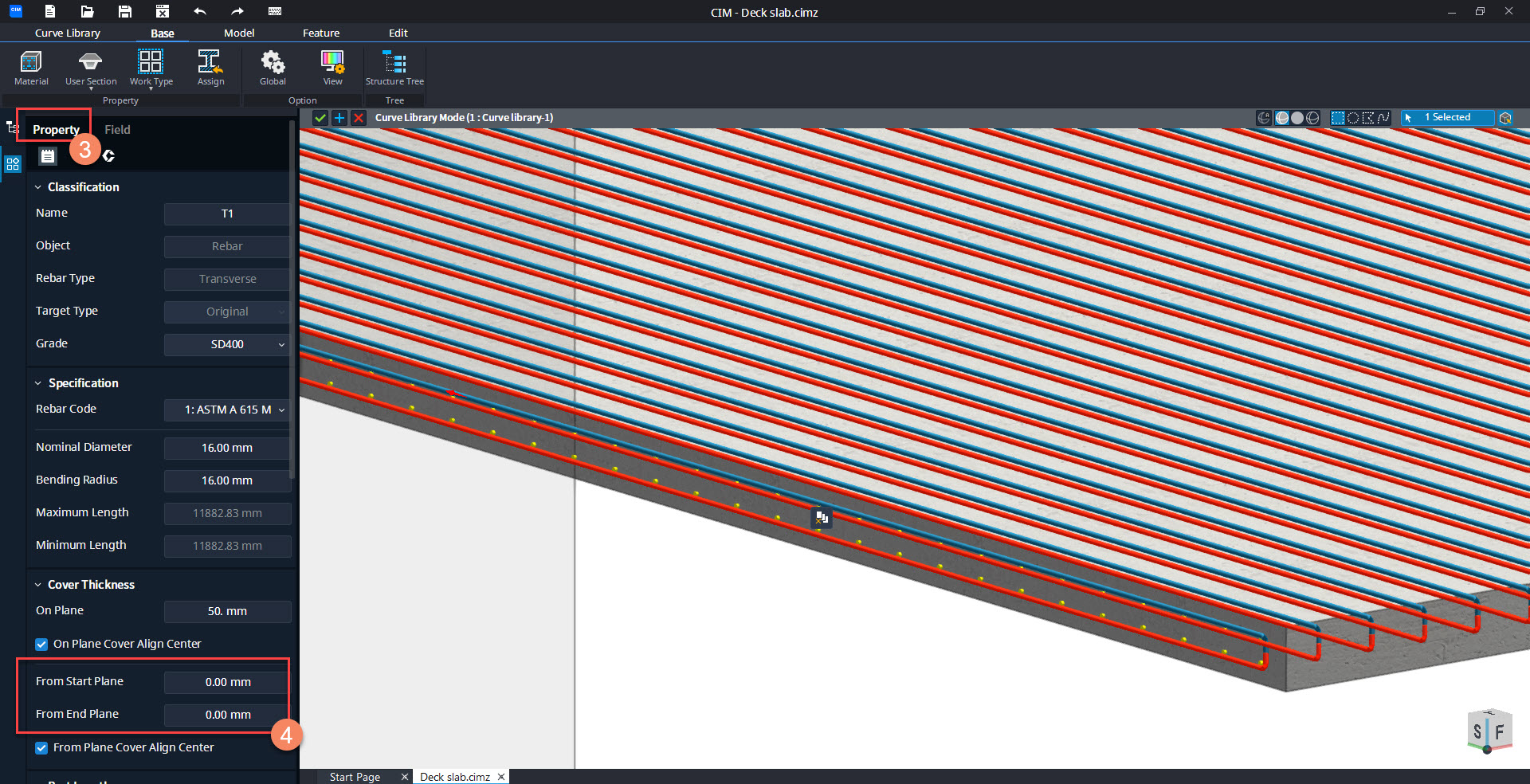Screen dimensions: 1530x784
Task: Click the CIM application logo icon
Action: click(x=15, y=11)
